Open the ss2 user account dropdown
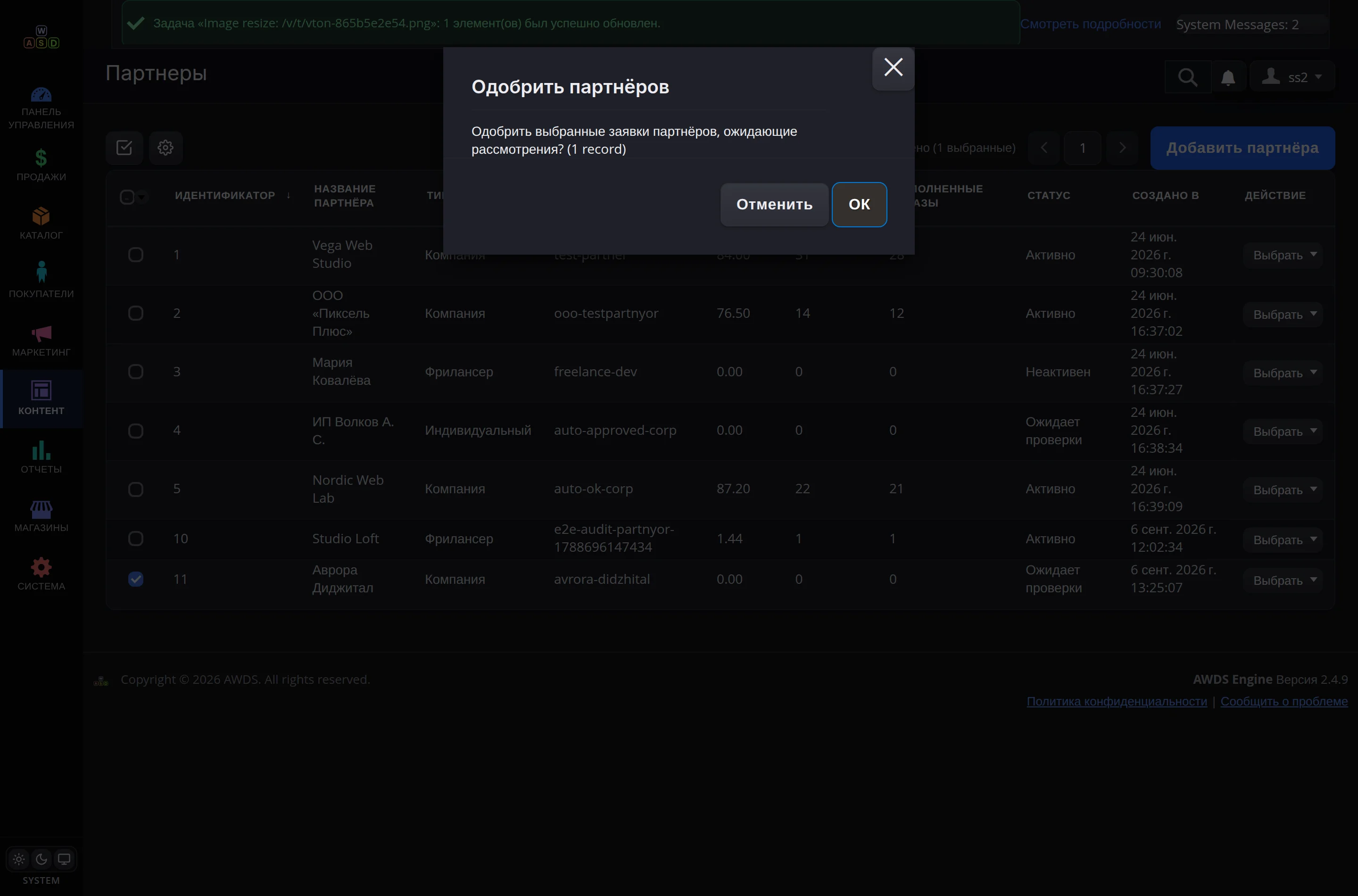 (x=1292, y=77)
